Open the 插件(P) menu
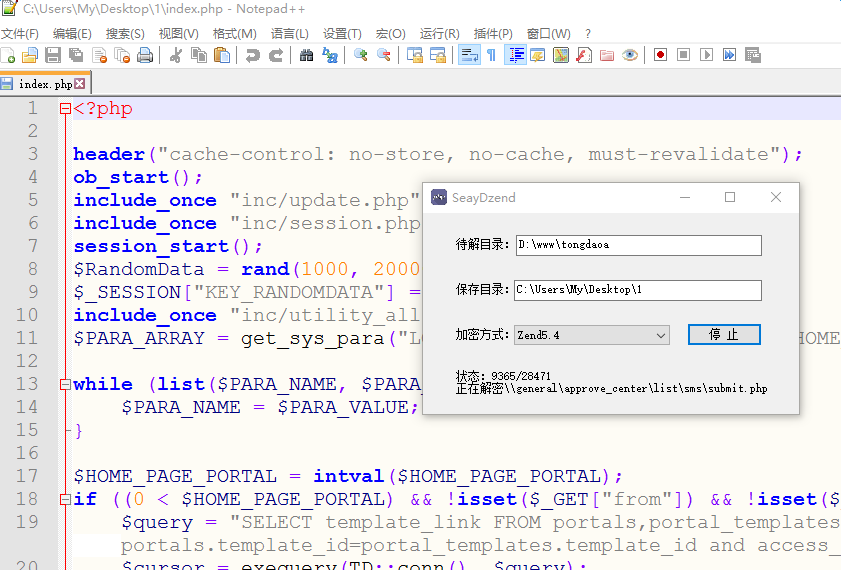This screenshot has width=841, height=570. pyautogui.click(x=493, y=34)
